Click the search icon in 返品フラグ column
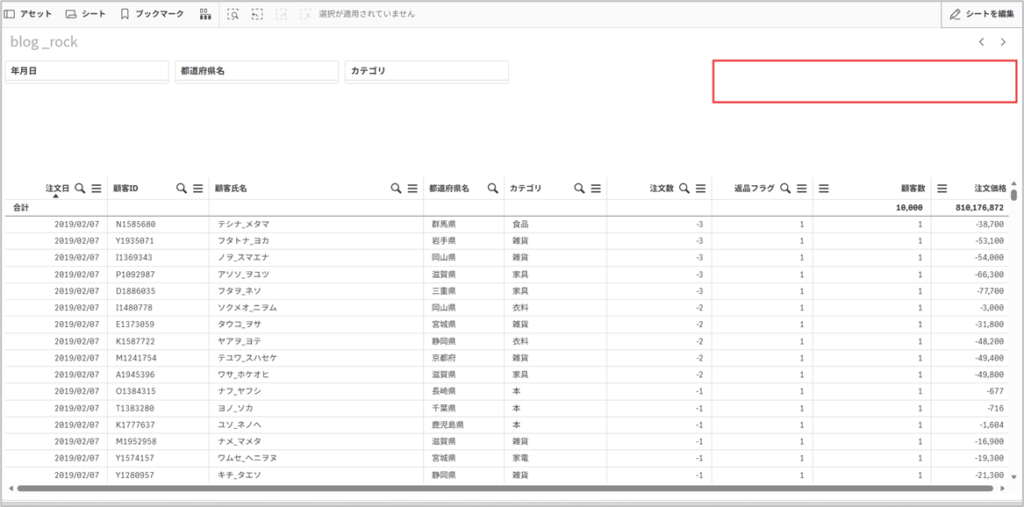Viewport: 1024px width, 507px height. click(785, 188)
